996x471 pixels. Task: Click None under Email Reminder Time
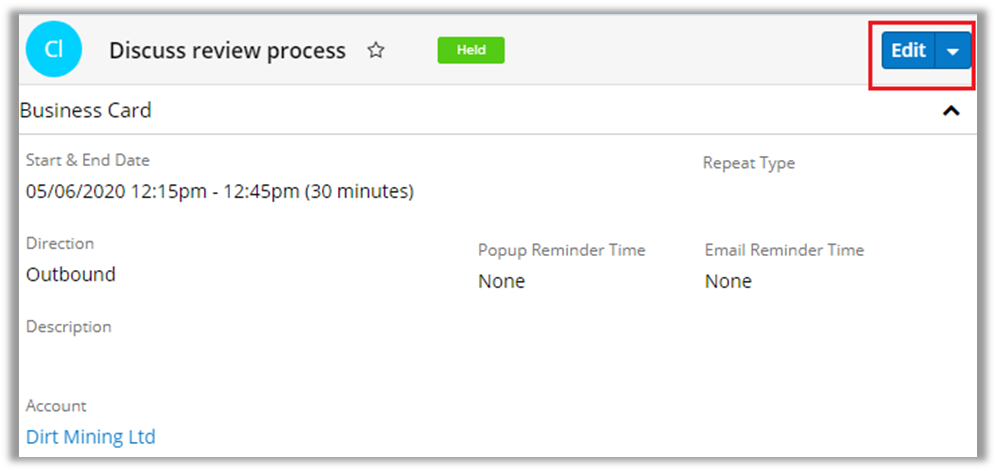tap(728, 281)
